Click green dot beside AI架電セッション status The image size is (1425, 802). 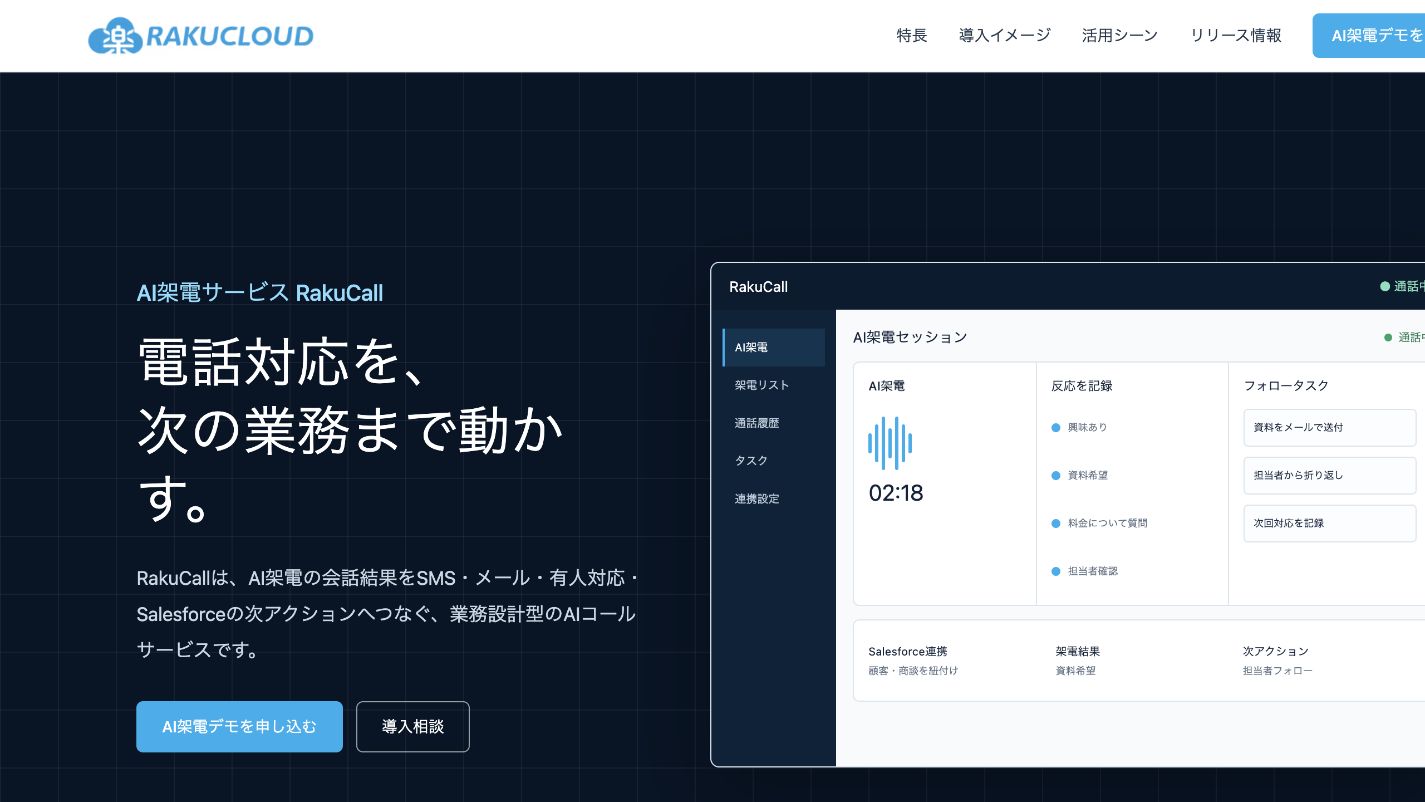[x=1388, y=338]
